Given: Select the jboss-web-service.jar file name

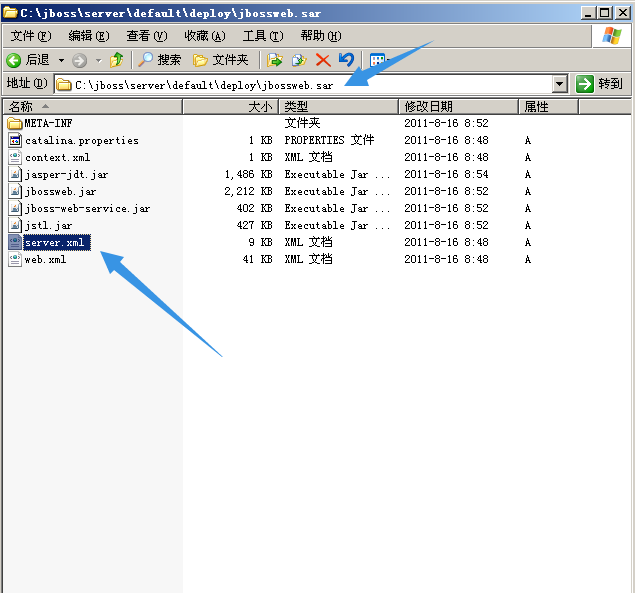Looking at the screenshot, I should pos(87,209).
